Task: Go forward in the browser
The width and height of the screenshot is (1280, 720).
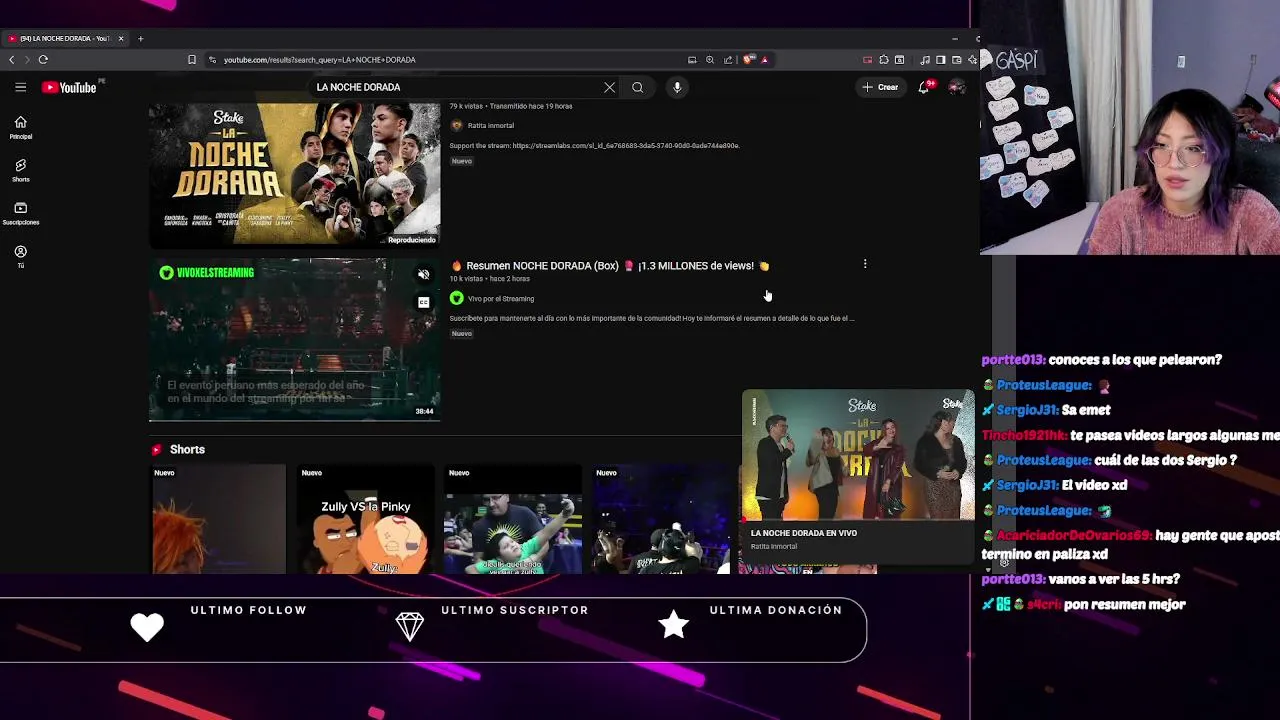Action: [27, 60]
